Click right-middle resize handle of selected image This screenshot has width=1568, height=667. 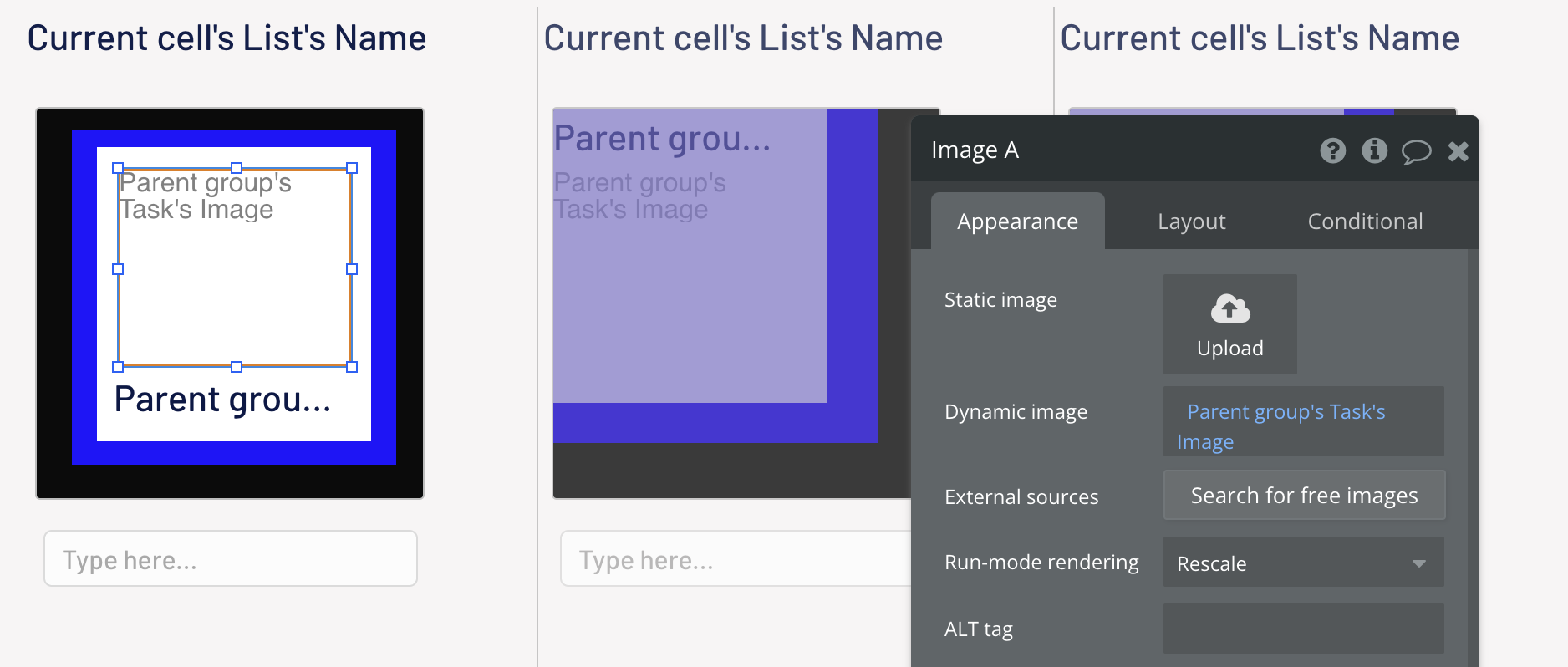pos(352,269)
